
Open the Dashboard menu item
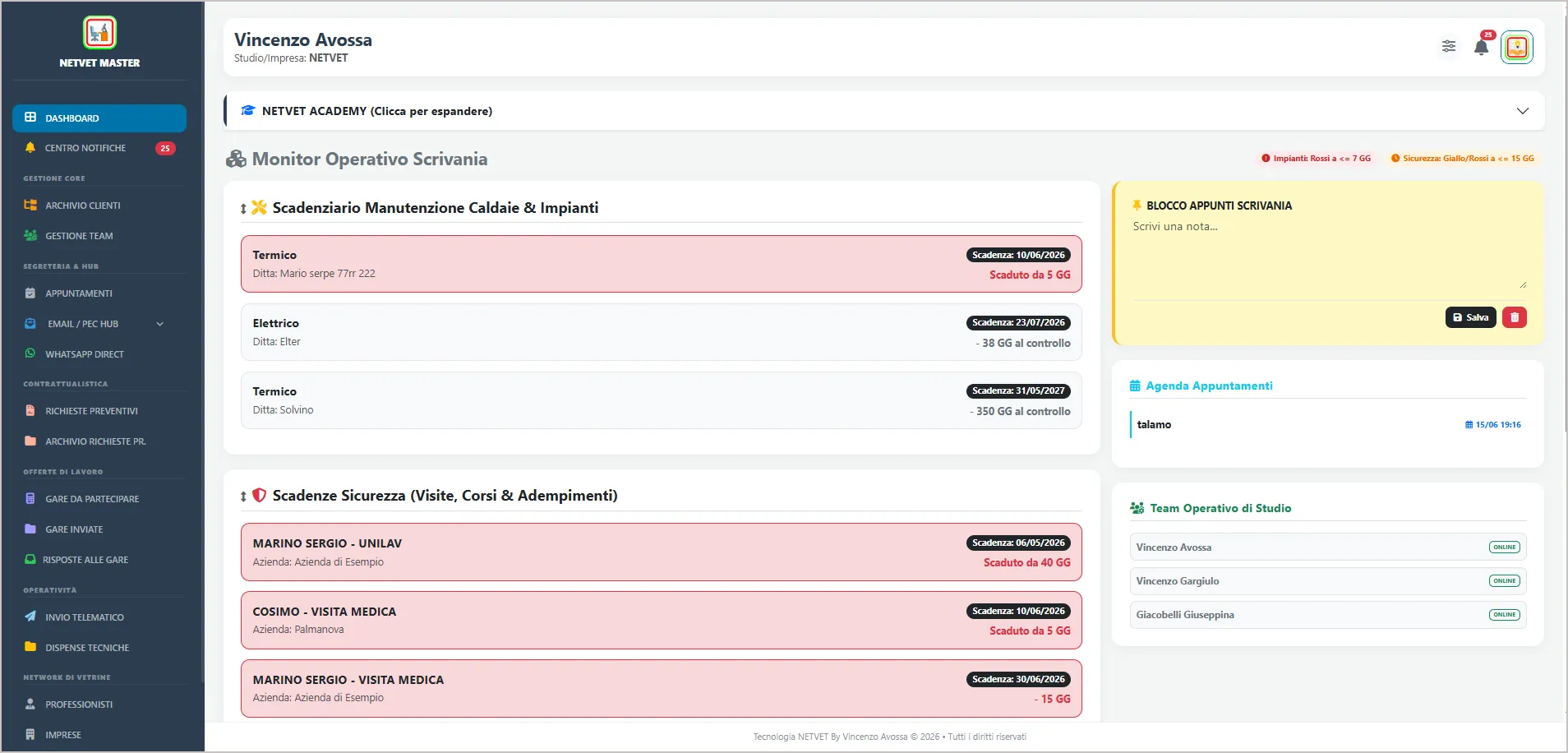(x=99, y=118)
